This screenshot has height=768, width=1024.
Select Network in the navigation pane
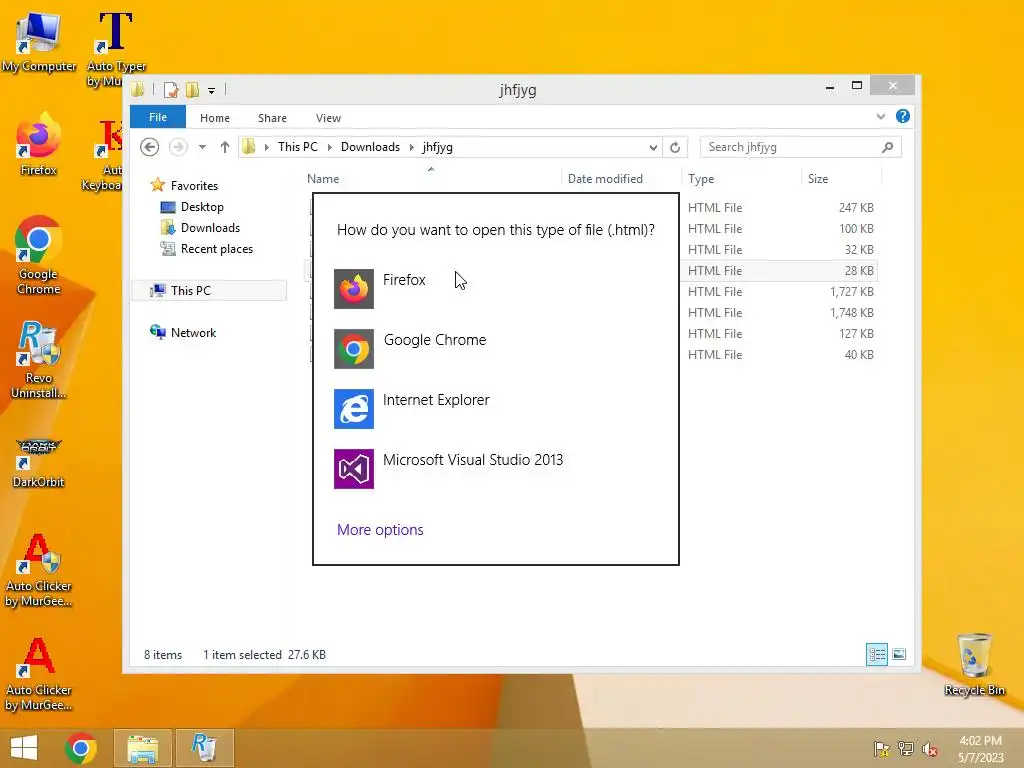(193, 332)
